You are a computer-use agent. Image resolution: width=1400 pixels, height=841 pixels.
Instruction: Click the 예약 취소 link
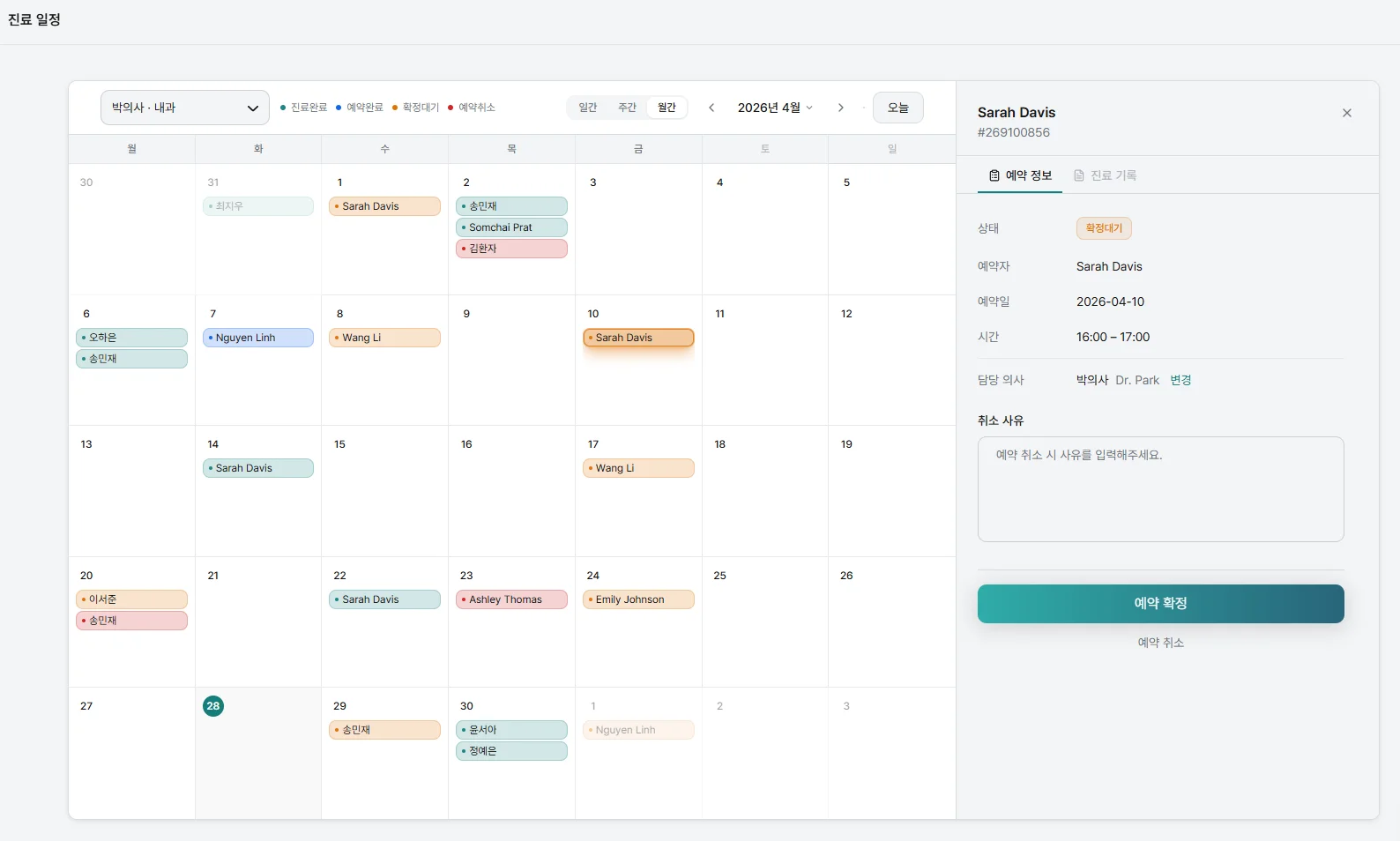pos(1160,643)
